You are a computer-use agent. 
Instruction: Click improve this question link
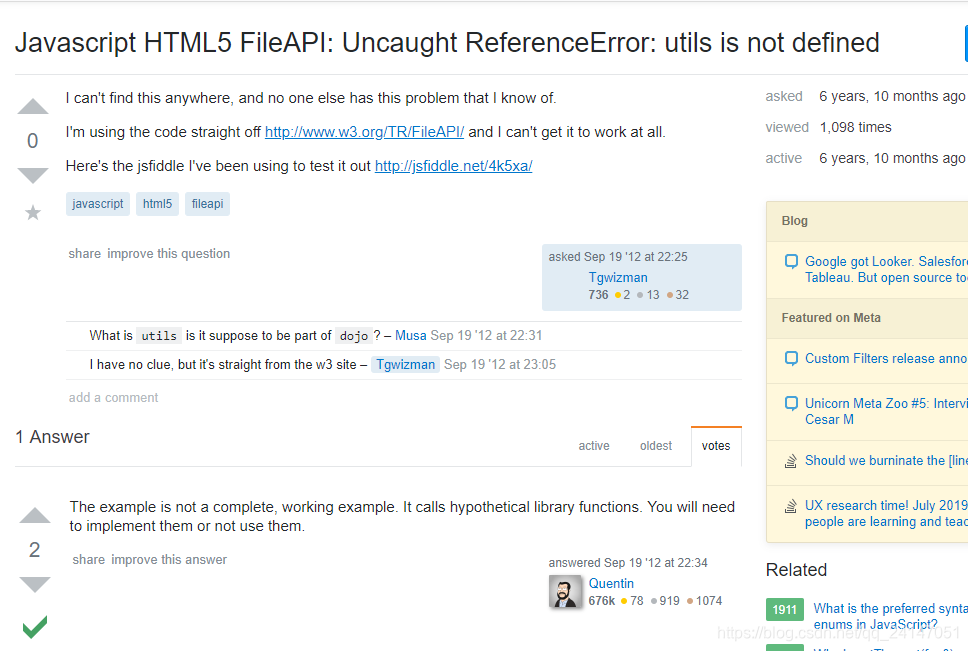point(169,254)
